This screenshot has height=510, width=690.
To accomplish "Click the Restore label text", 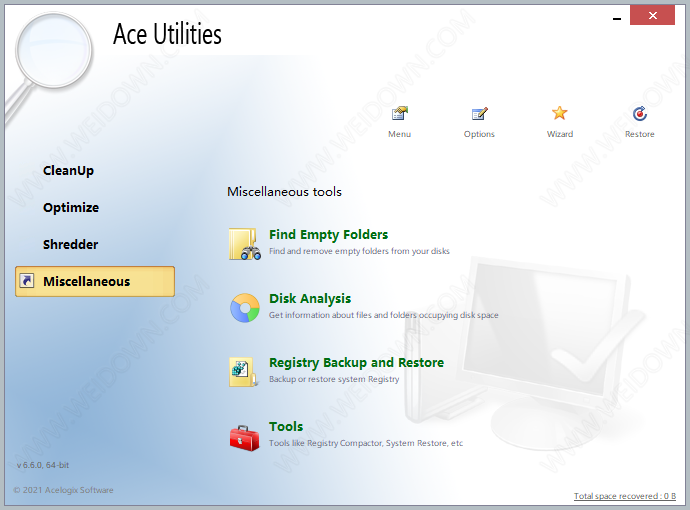I will pyautogui.click(x=640, y=134).
